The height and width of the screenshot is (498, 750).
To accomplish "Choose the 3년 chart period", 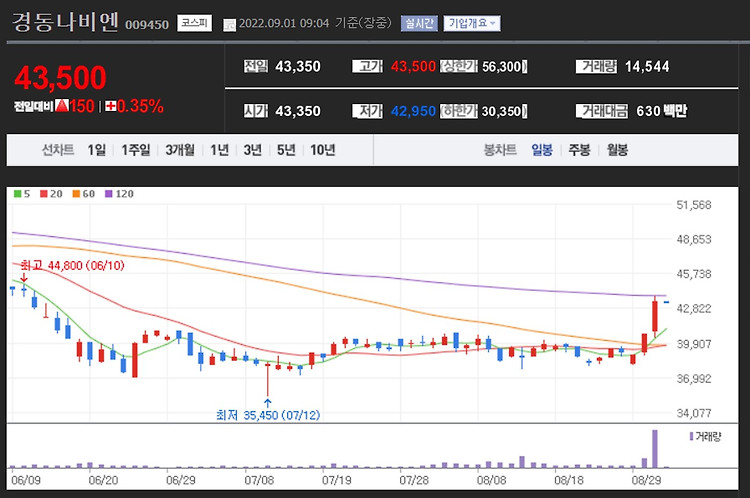I will (x=253, y=150).
